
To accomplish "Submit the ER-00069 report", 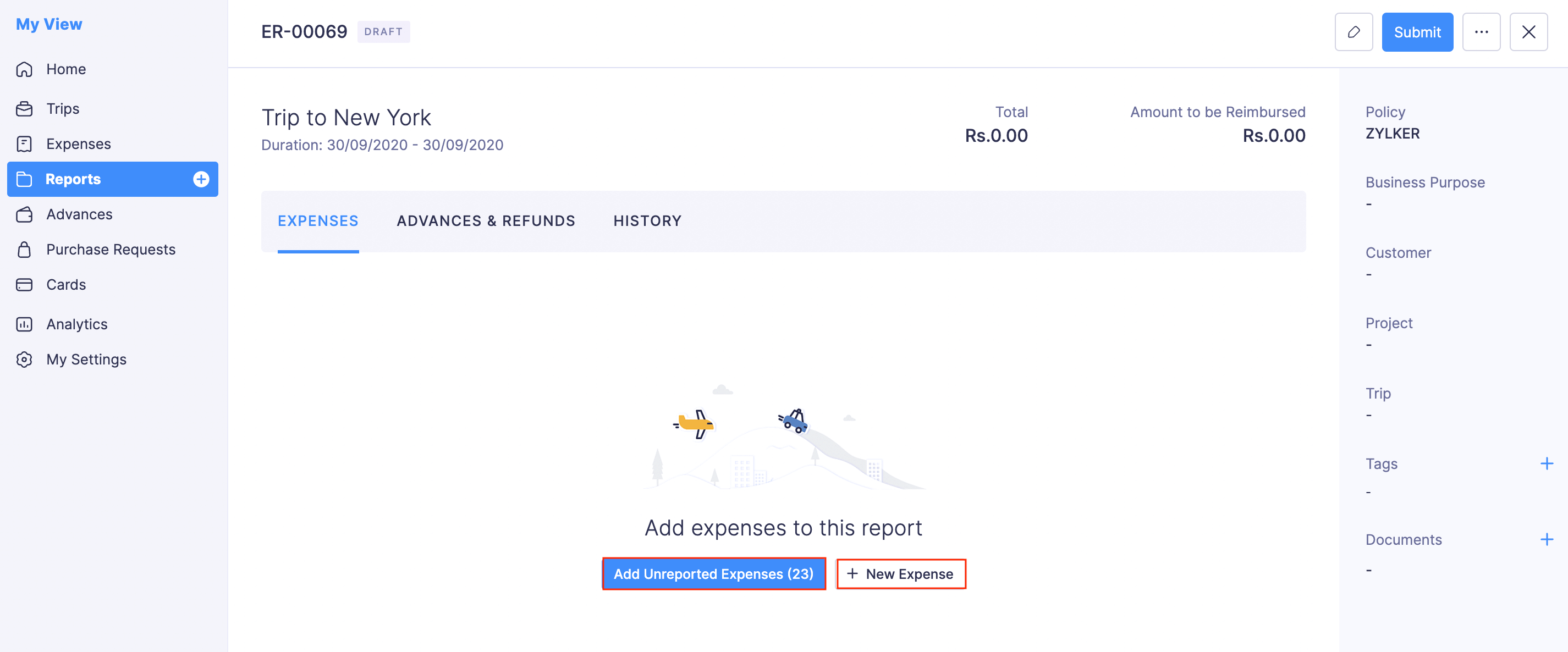I will tap(1417, 32).
